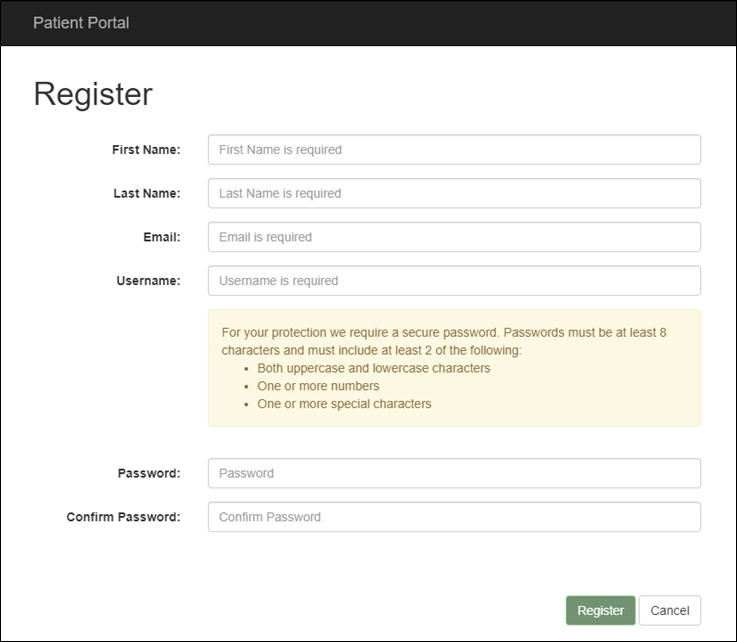Click the Cancel button

pos(669,610)
